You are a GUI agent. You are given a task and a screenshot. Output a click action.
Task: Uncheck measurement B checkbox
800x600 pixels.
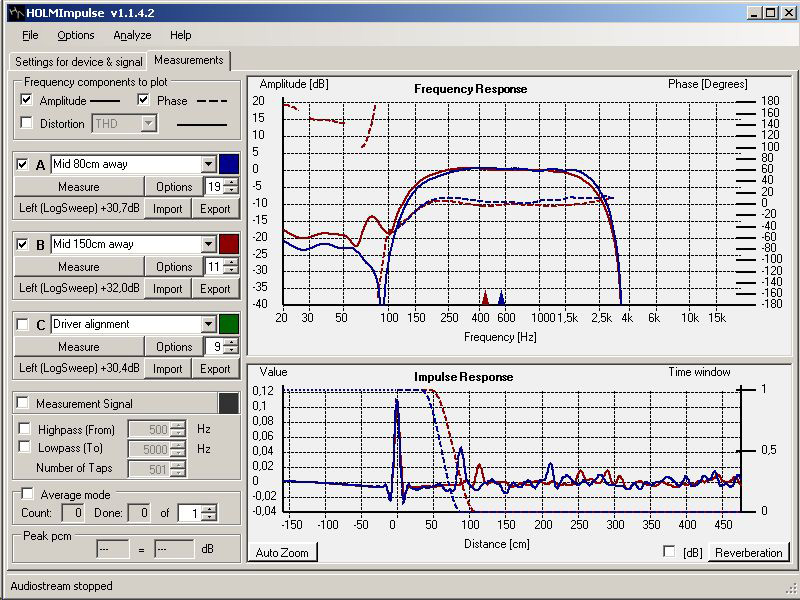(x=22, y=244)
